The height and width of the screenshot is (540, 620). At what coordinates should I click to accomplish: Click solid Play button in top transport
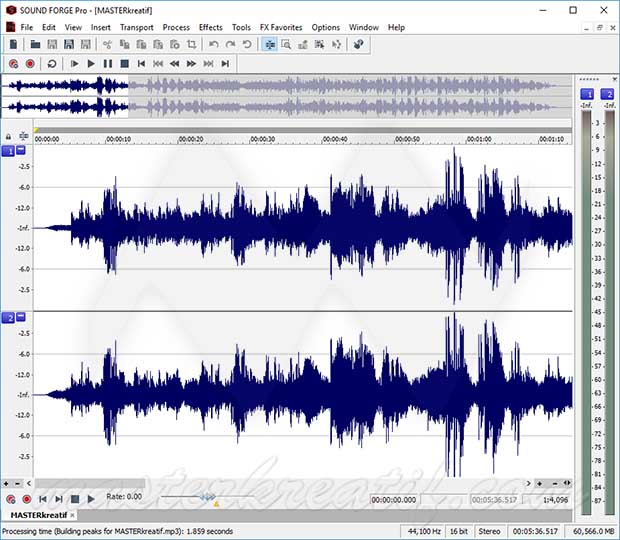click(91, 64)
